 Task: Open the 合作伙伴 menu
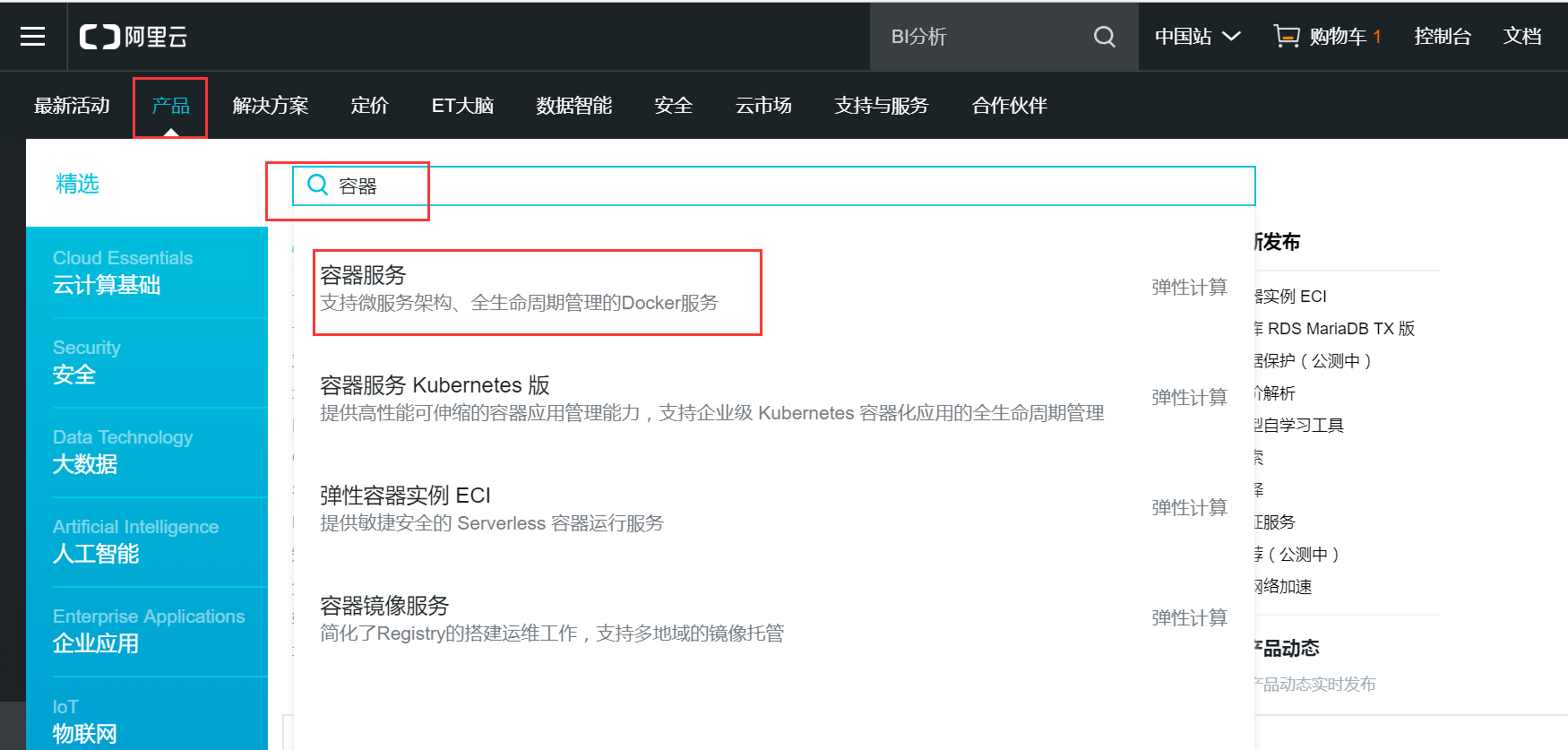(1010, 106)
